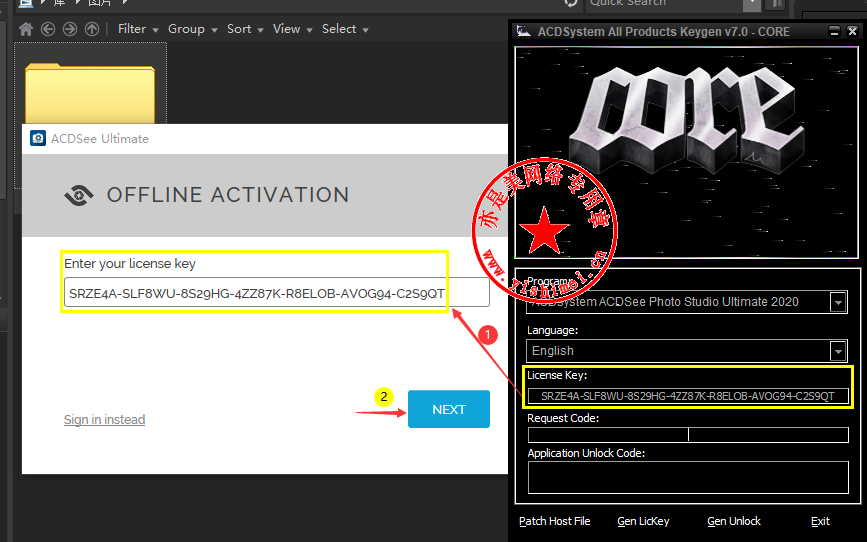Click the ACDSee Ultimate camera icon
This screenshot has height=542, width=867.
[38, 138]
